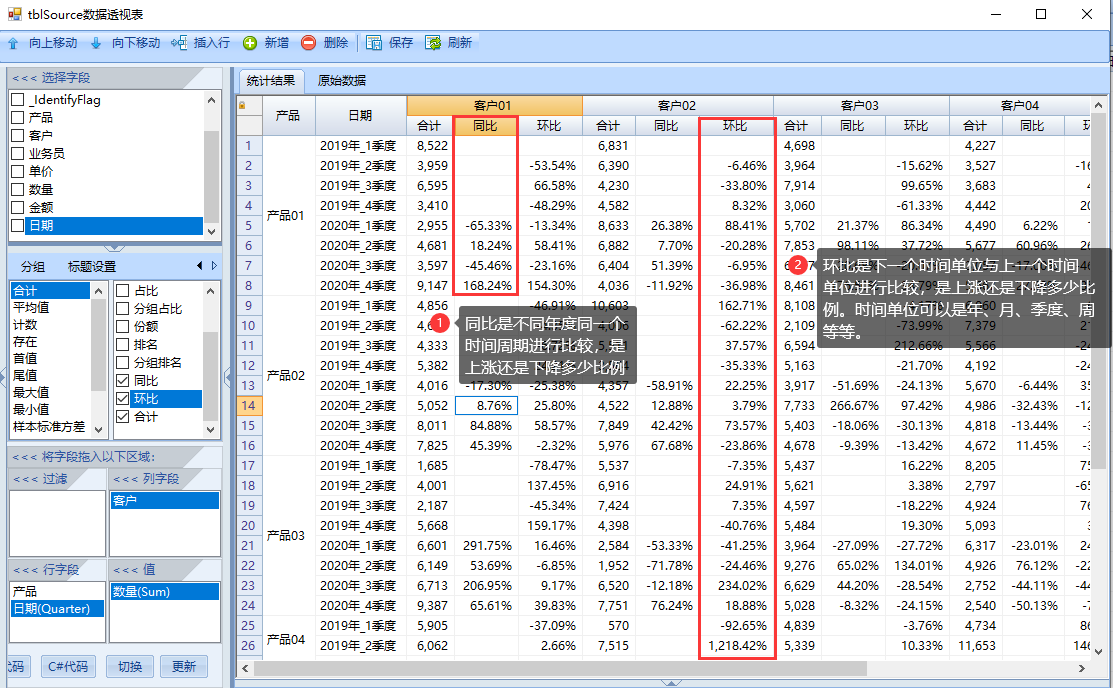Image resolution: width=1113 pixels, height=688 pixels.
Task: Check the 业务员 field checkbox
Action: pos(18,153)
